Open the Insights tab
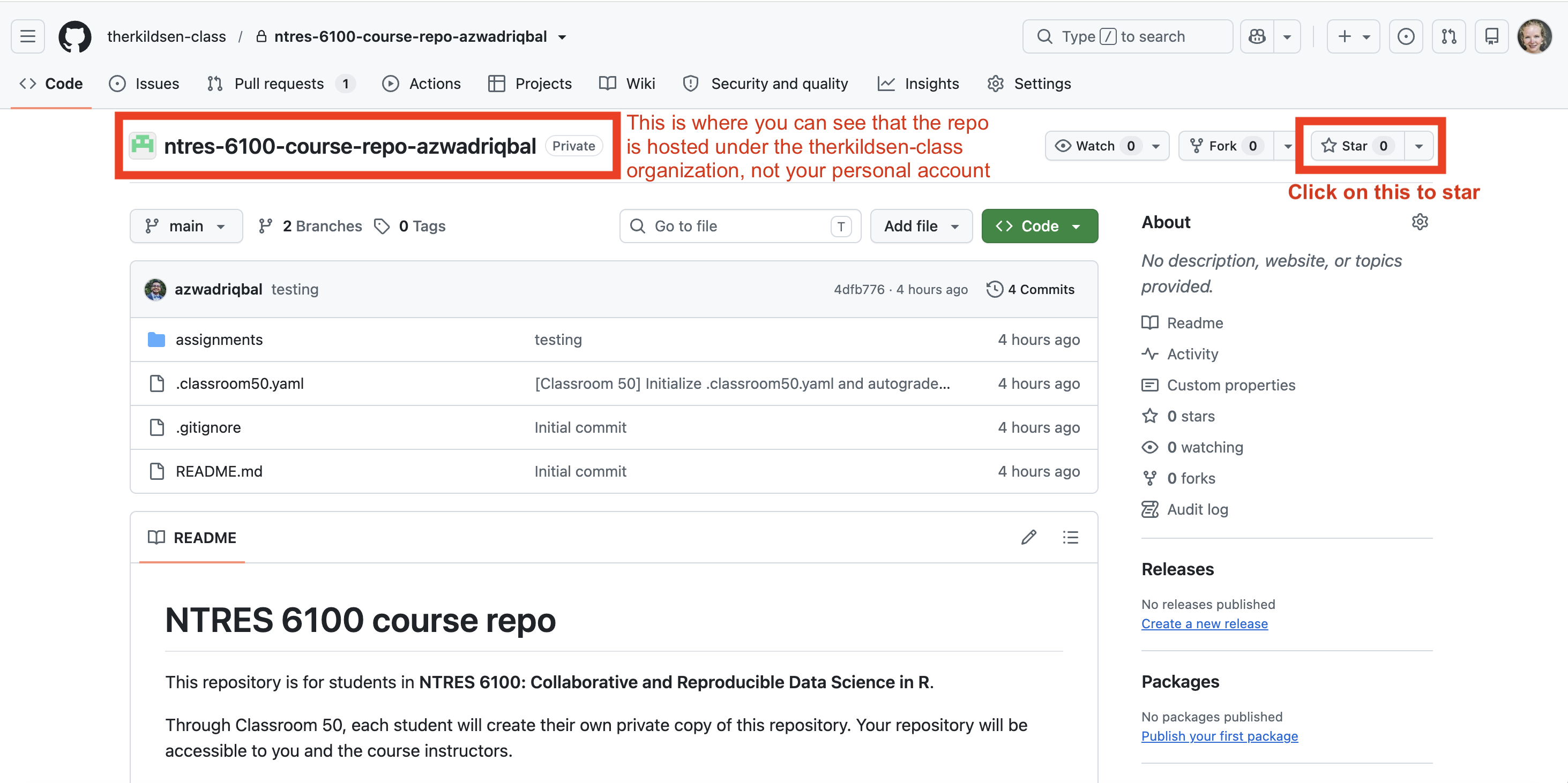 [x=919, y=84]
